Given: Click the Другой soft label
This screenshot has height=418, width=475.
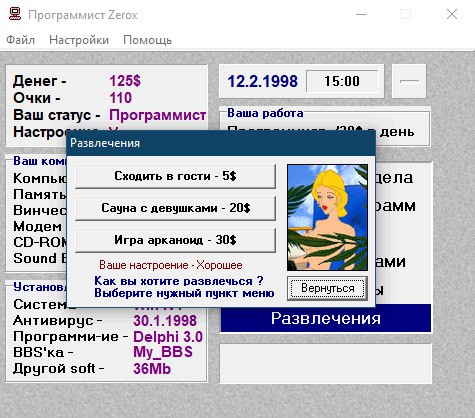Looking at the screenshot, I should point(58,369).
